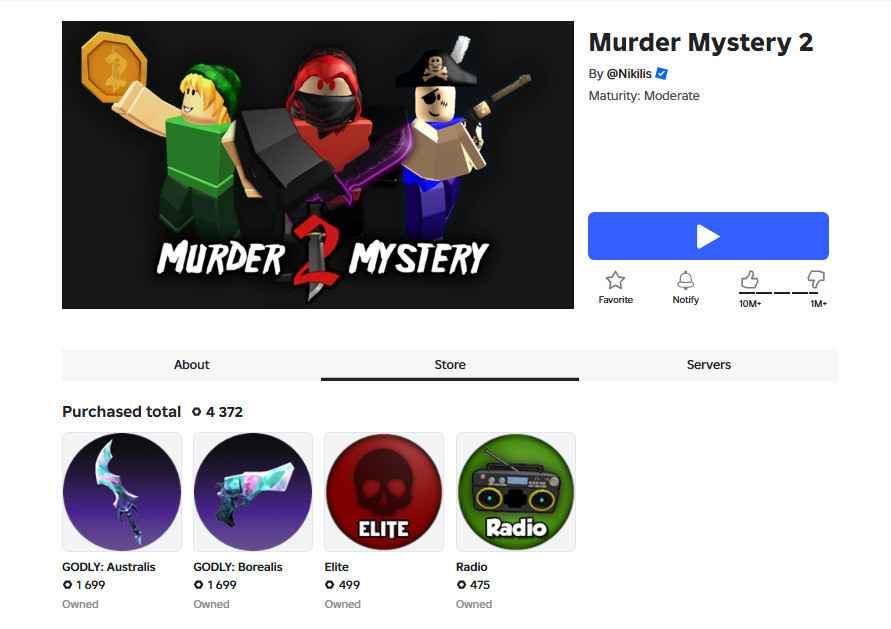Click the GODLY: Borealis item name
891x629 pixels.
[x=238, y=566]
